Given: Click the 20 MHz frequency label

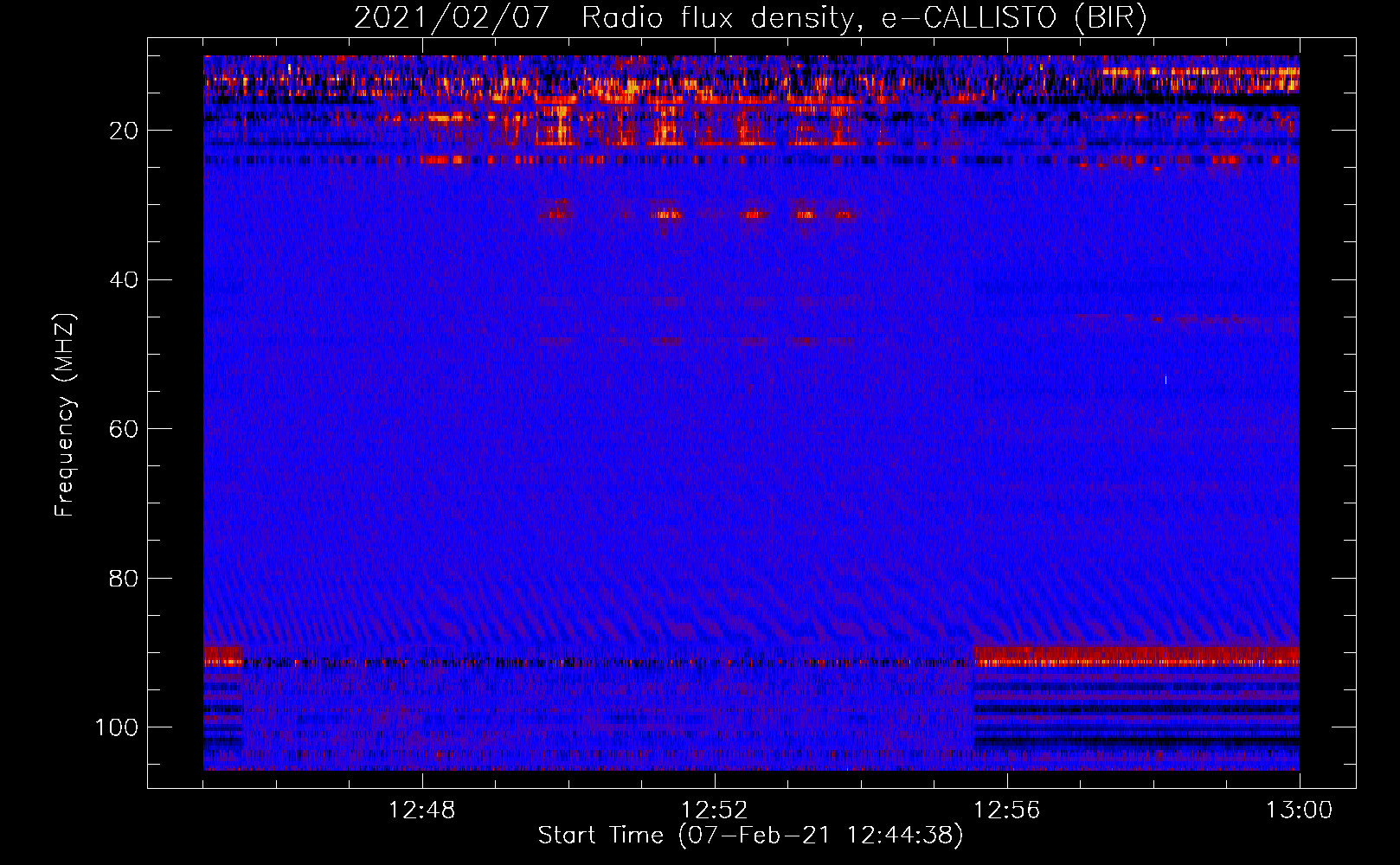Looking at the screenshot, I should [x=123, y=131].
